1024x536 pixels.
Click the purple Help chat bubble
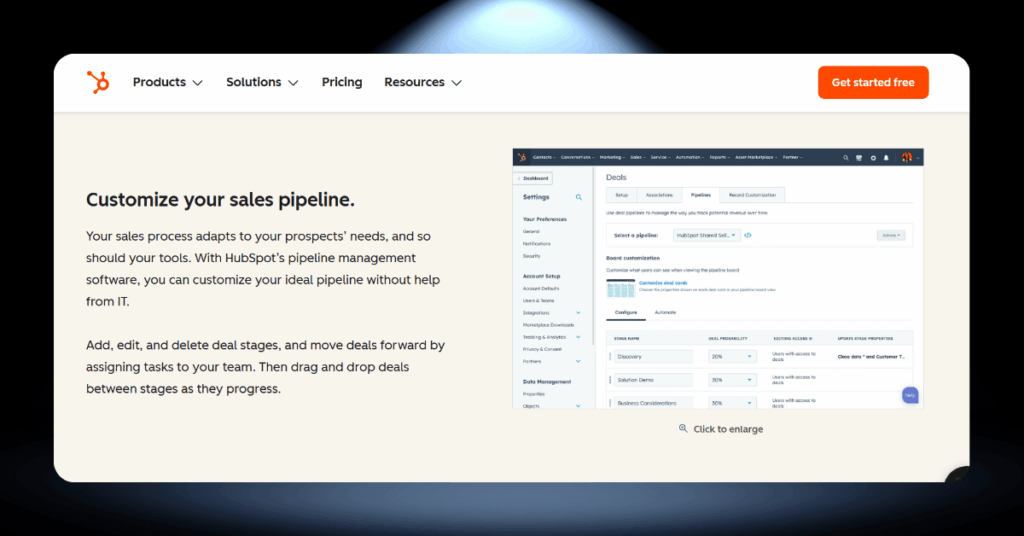910,395
